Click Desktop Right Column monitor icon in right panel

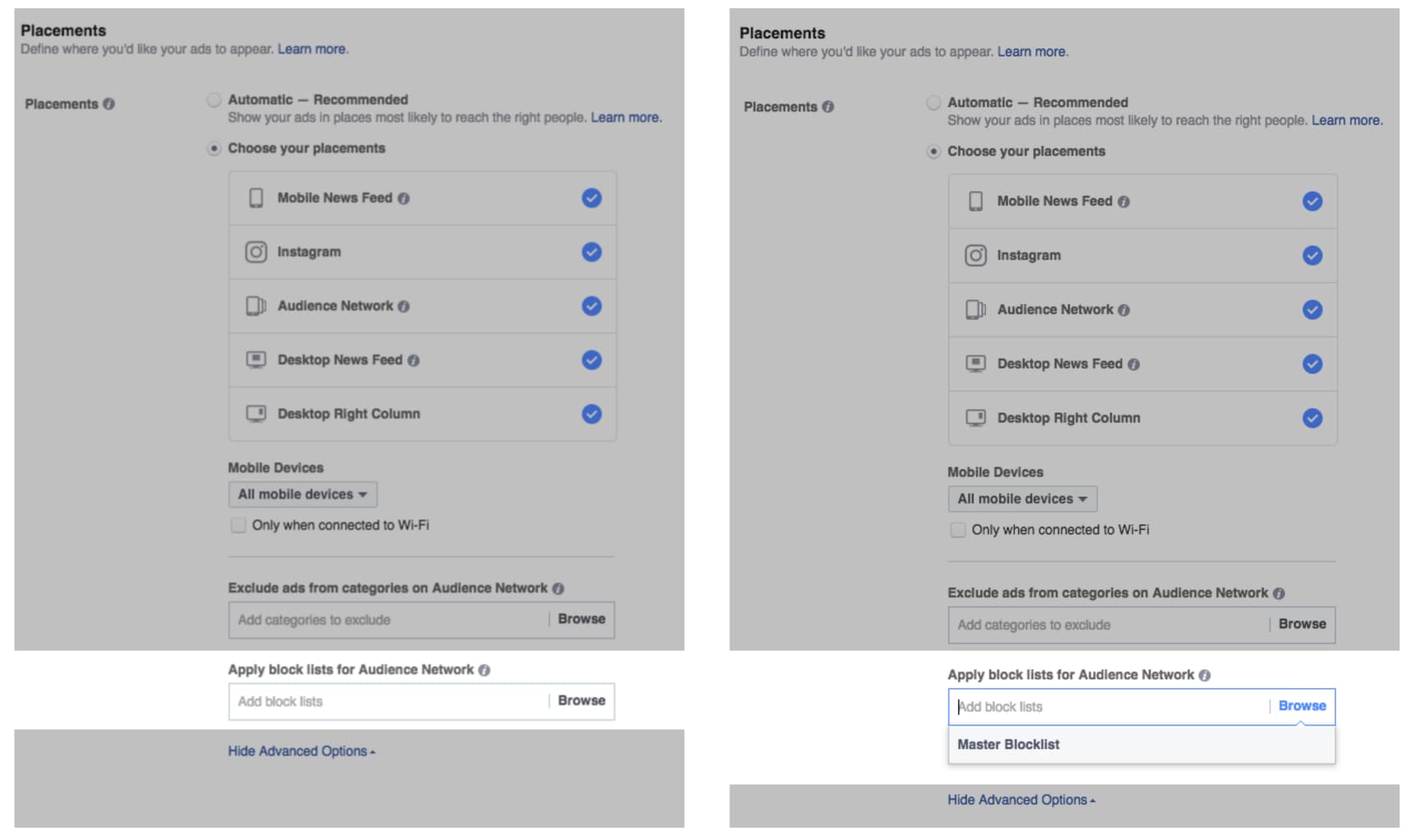coord(975,418)
